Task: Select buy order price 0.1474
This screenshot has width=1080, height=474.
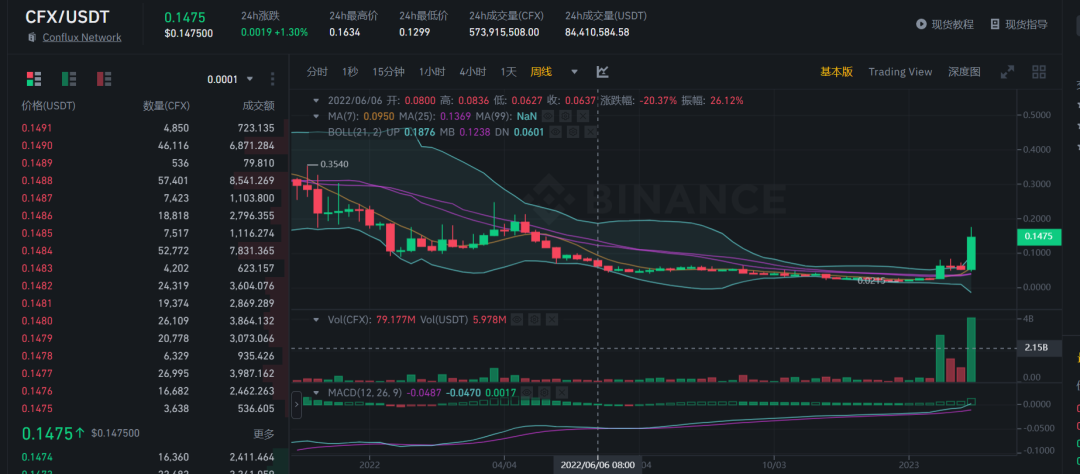Action: pyautogui.click(x=37, y=457)
